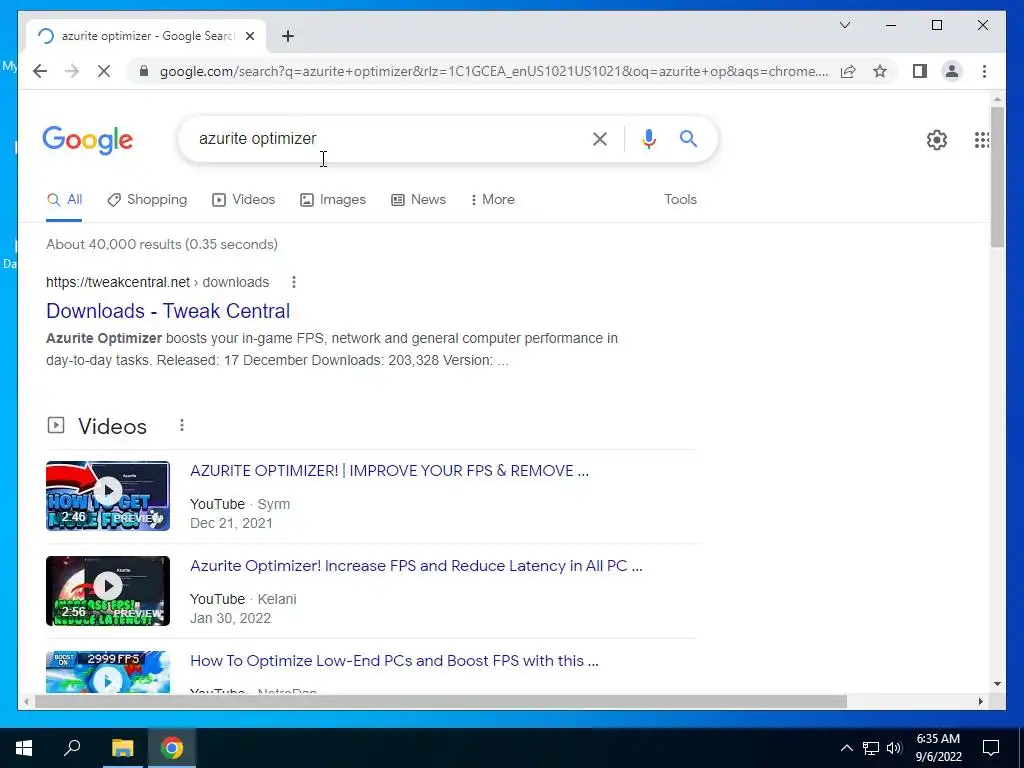Go back to the previous page
This screenshot has height=768, width=1024.
coord(40,71)
